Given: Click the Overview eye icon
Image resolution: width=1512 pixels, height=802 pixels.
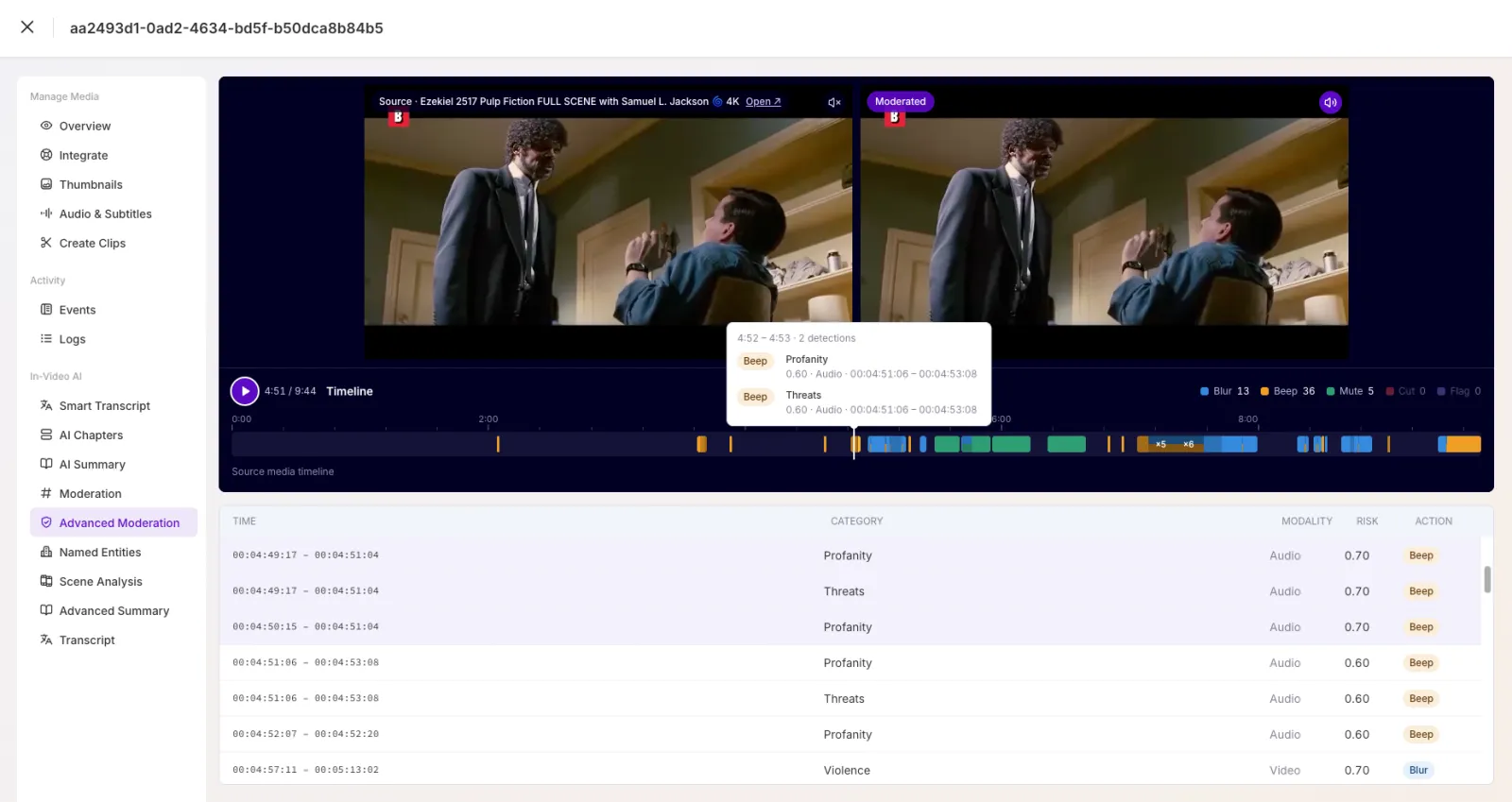Looking at the screenshot, I should (45, 126).
